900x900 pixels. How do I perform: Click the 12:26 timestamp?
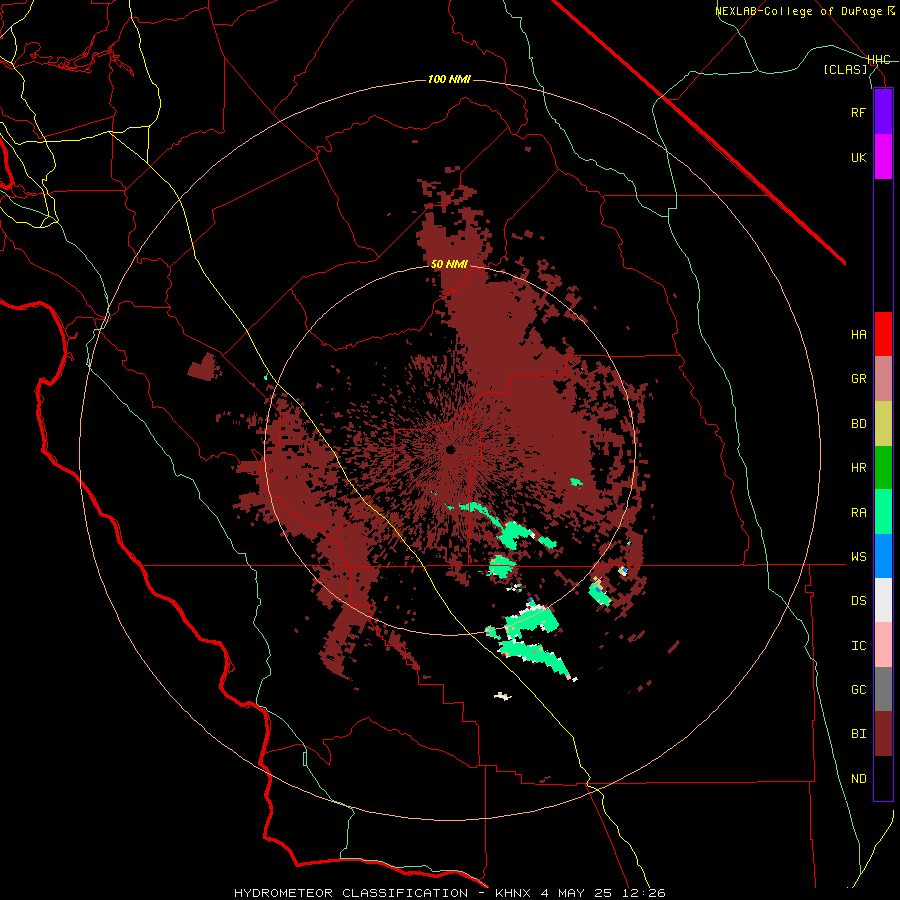coord(646,893)
